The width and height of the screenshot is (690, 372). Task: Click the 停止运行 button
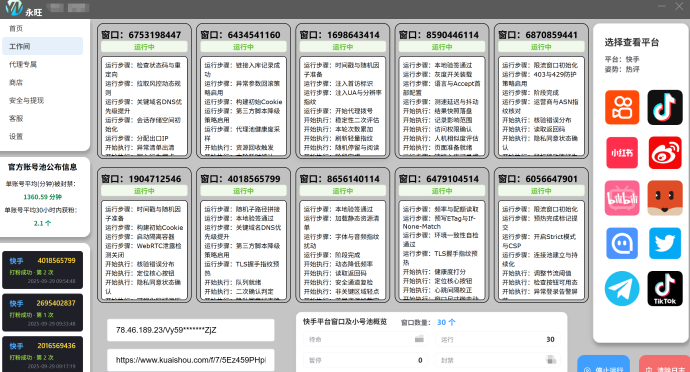tap(603, 364)
